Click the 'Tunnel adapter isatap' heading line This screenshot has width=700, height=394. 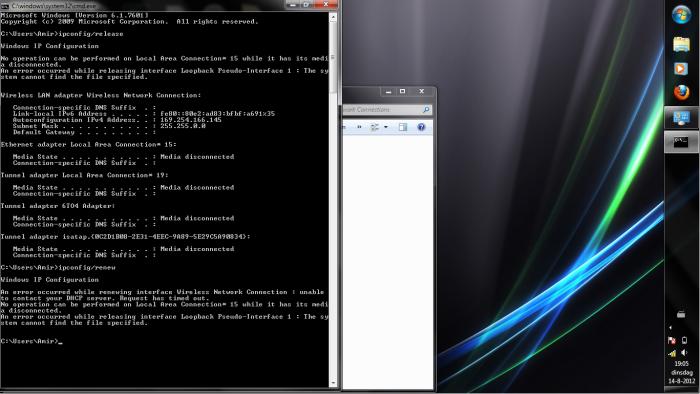[125, 237]
